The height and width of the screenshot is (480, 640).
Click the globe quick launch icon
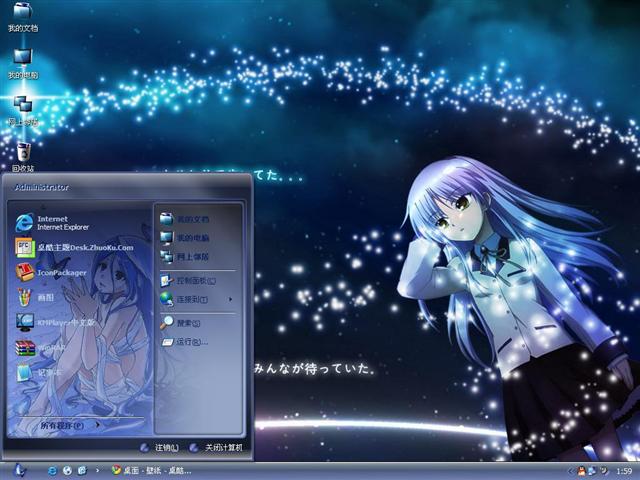click(x=67, y=471)
